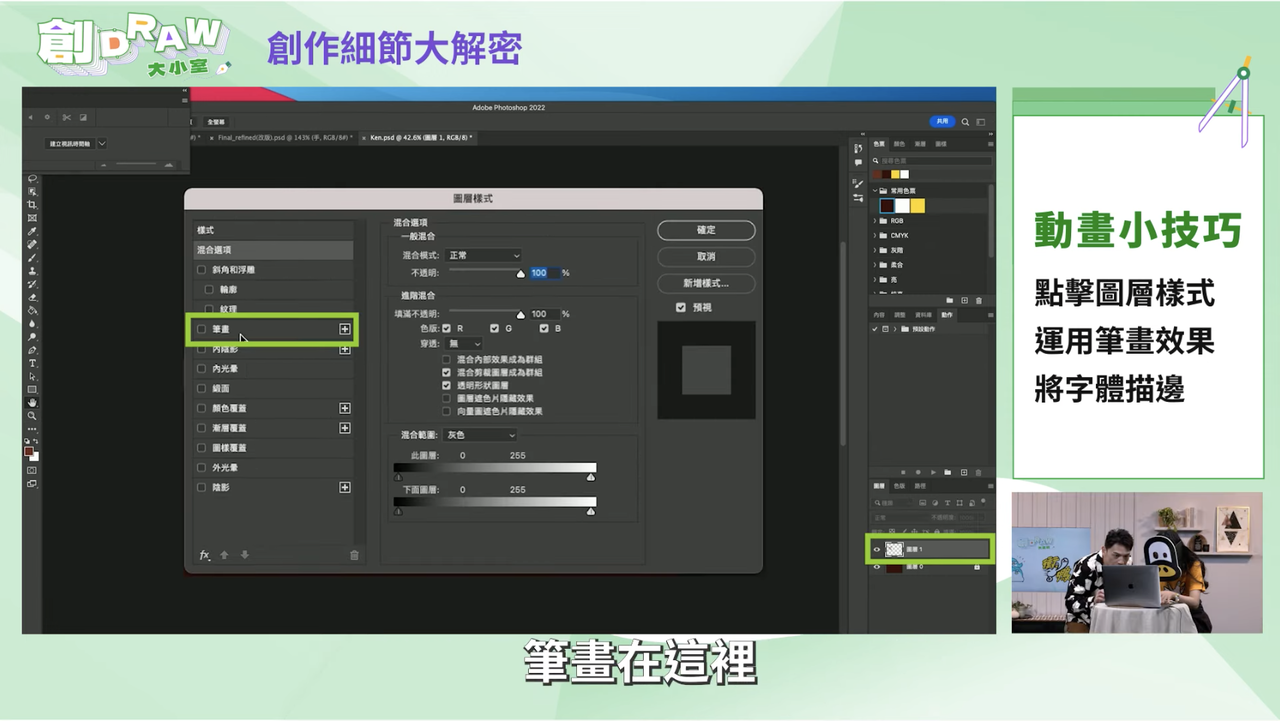Open the 色版 channels tab in layers panel

point(899,486)
